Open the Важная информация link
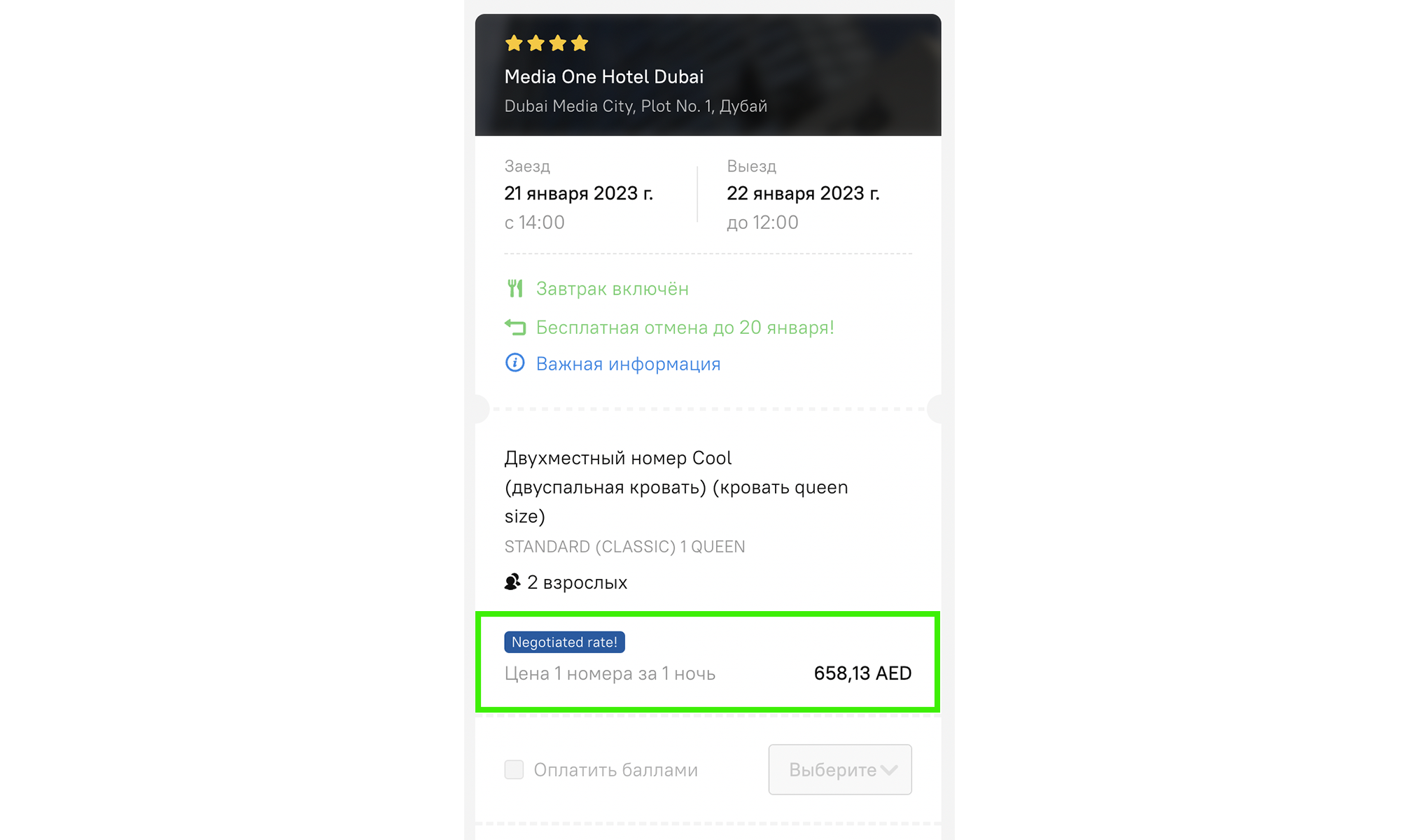Image resolution: width=1419 pixels, height=840 pixels. 628,364
